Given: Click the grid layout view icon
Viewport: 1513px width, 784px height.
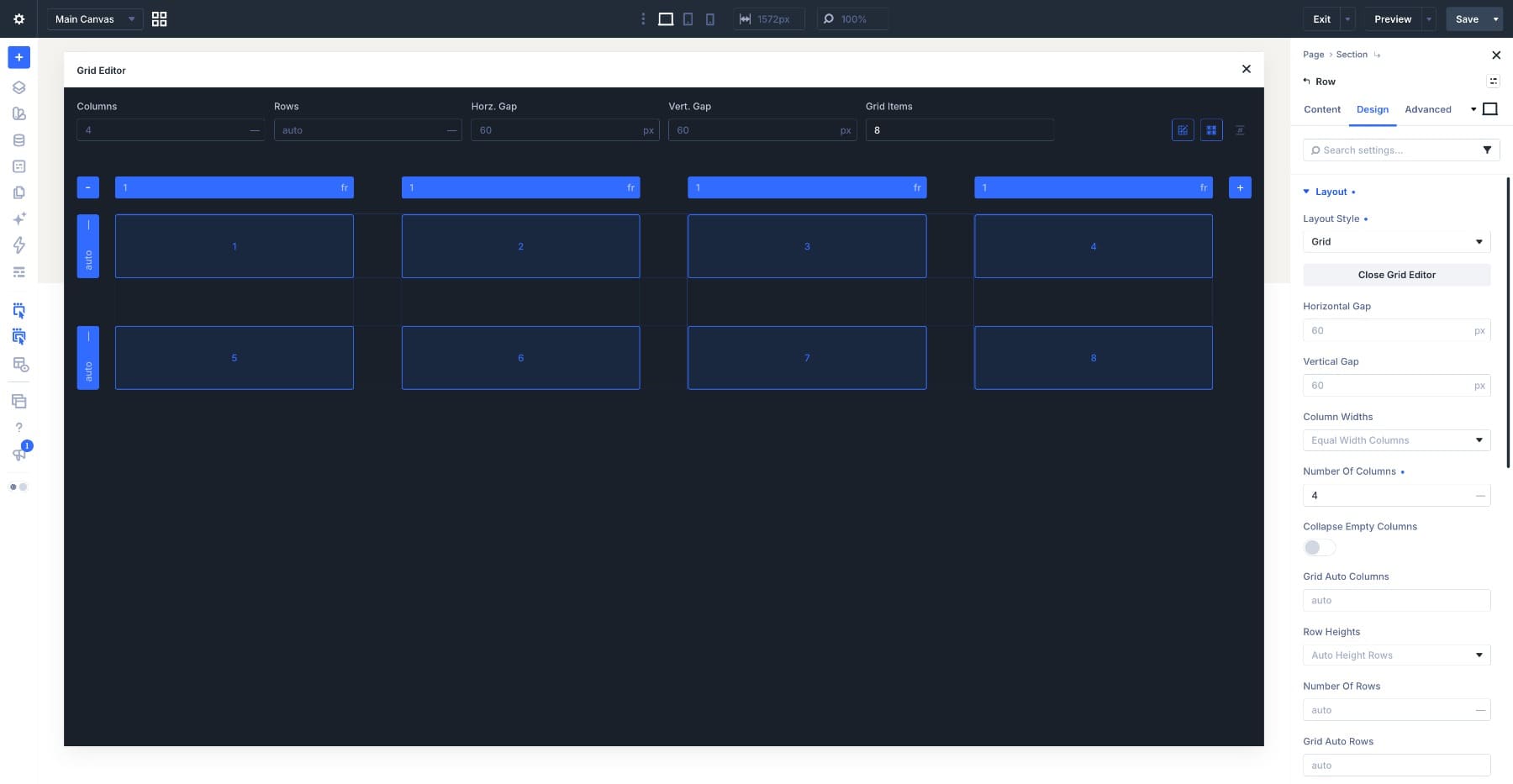Looking at the screenshot, I should click(1211, 130).
